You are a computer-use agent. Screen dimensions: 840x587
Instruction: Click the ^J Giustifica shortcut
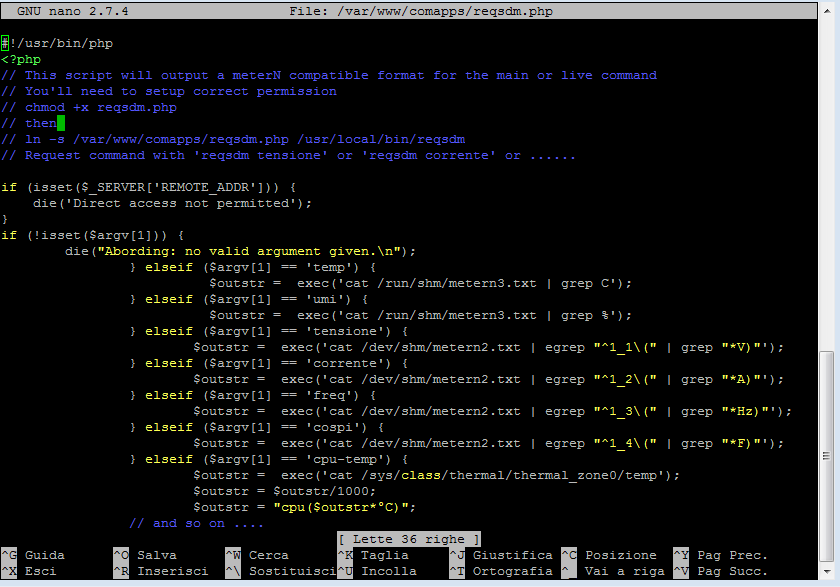(501, 555)
